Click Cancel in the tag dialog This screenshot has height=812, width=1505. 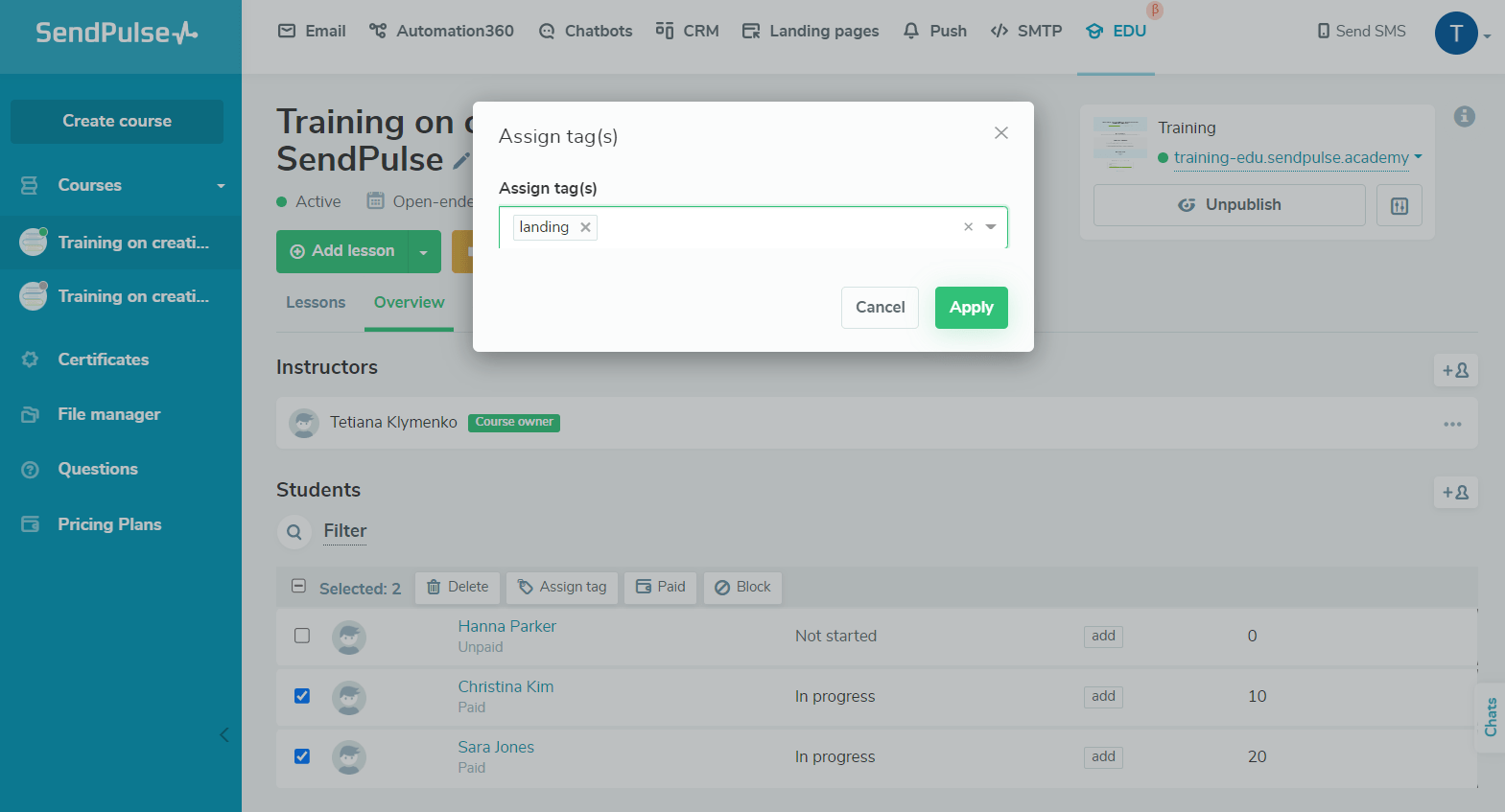[x=881, y=308]
